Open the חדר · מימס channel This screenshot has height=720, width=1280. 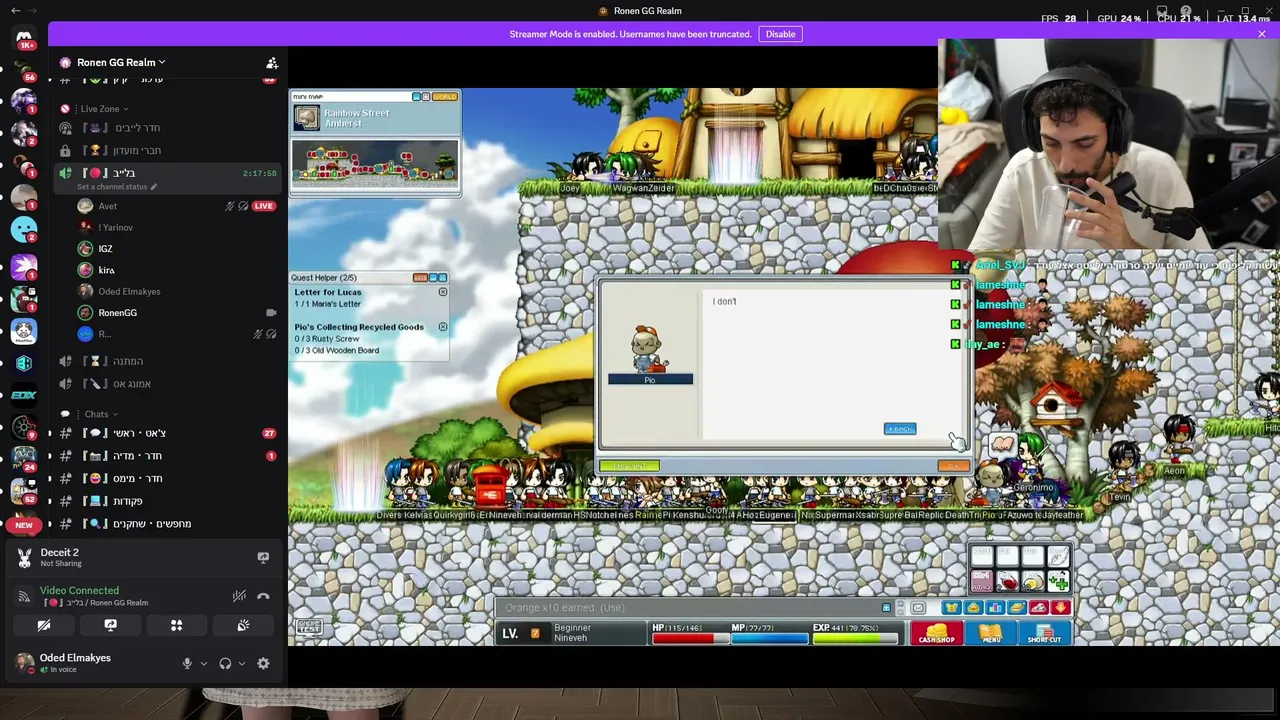click(168, 479)
